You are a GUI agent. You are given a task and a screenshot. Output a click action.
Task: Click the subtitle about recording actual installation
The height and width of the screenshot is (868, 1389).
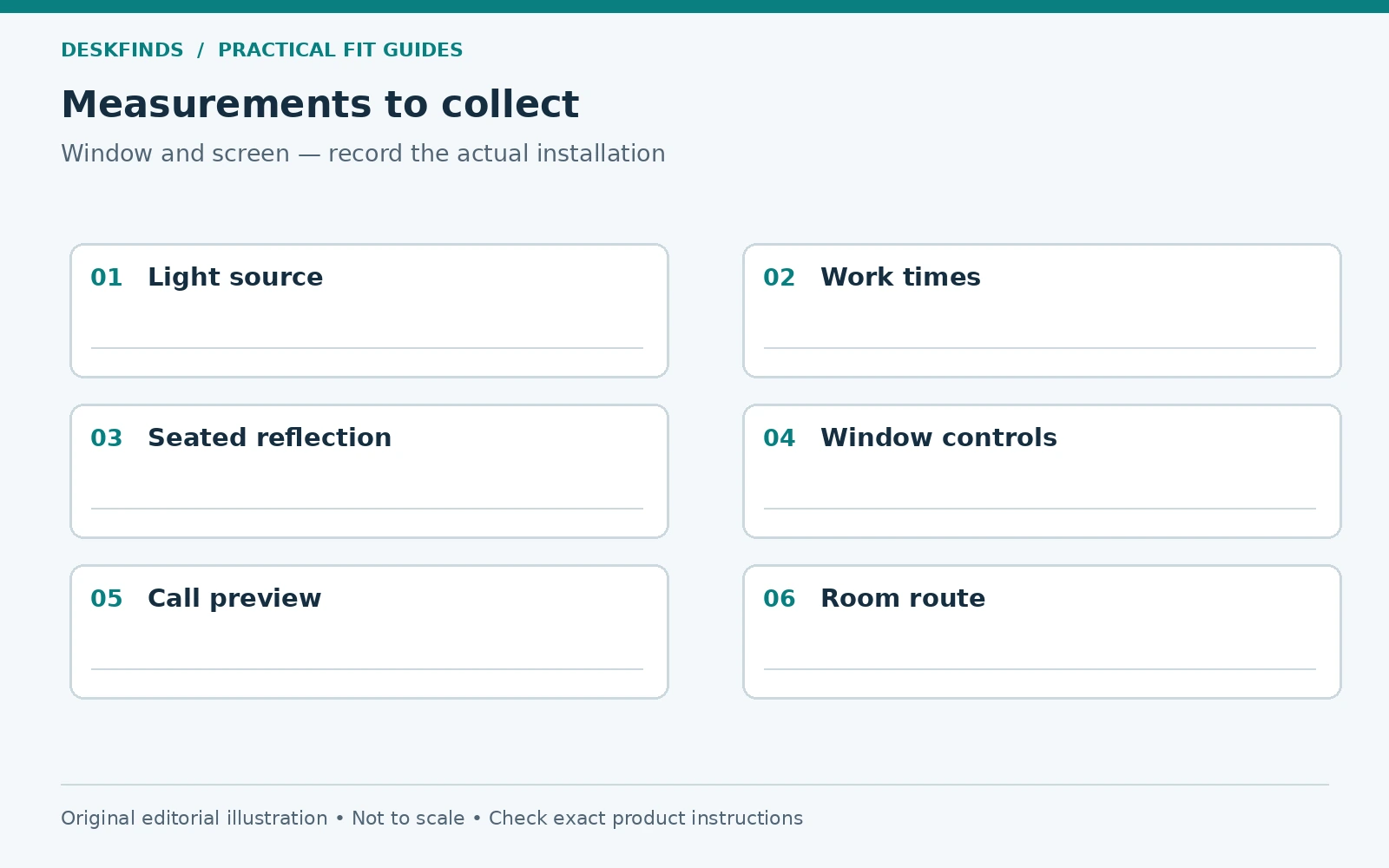point(363,154)
